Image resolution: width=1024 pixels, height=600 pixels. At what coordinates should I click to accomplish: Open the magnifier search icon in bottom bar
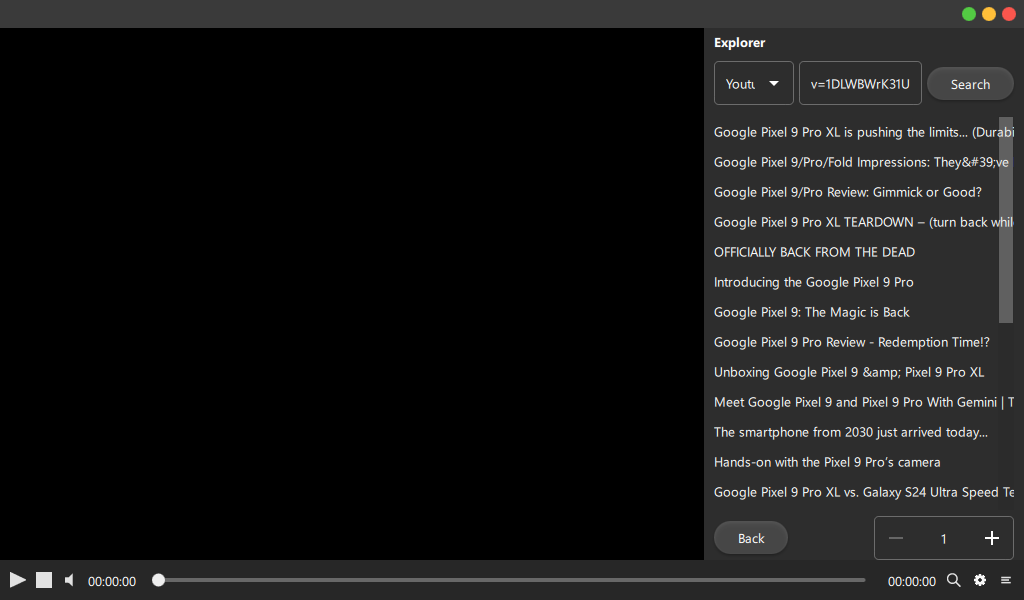pos(953,580)
